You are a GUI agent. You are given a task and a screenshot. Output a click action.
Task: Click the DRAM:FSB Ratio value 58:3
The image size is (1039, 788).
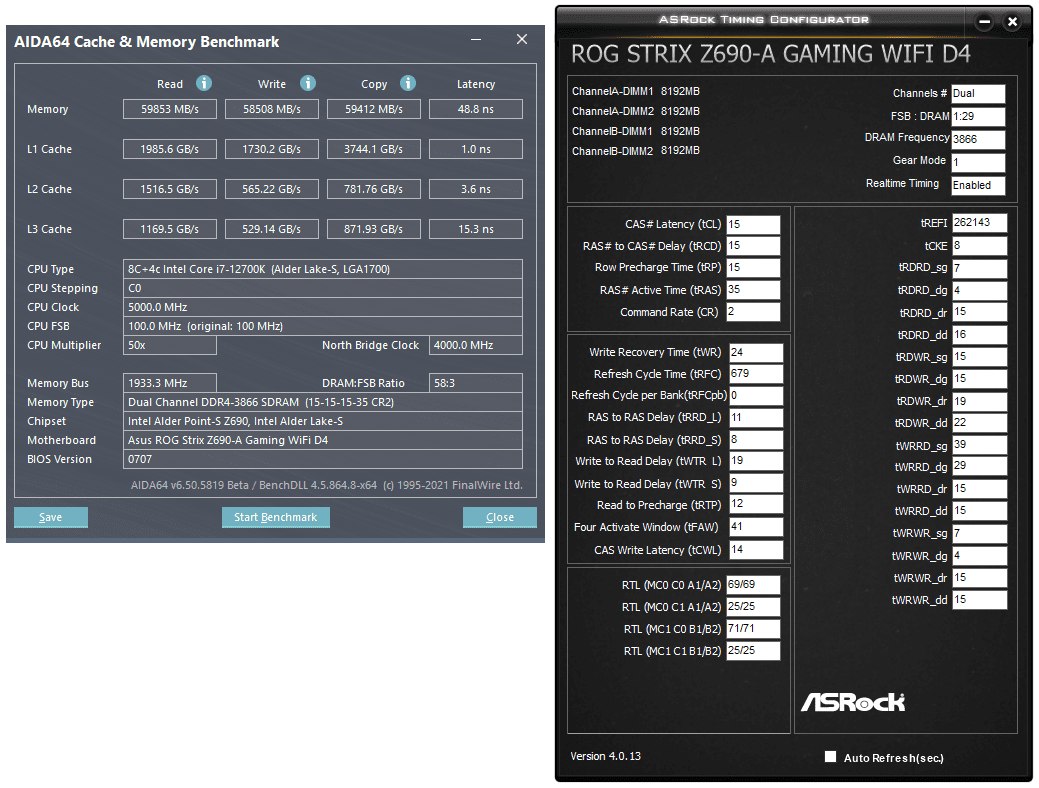tap(476, 383)
